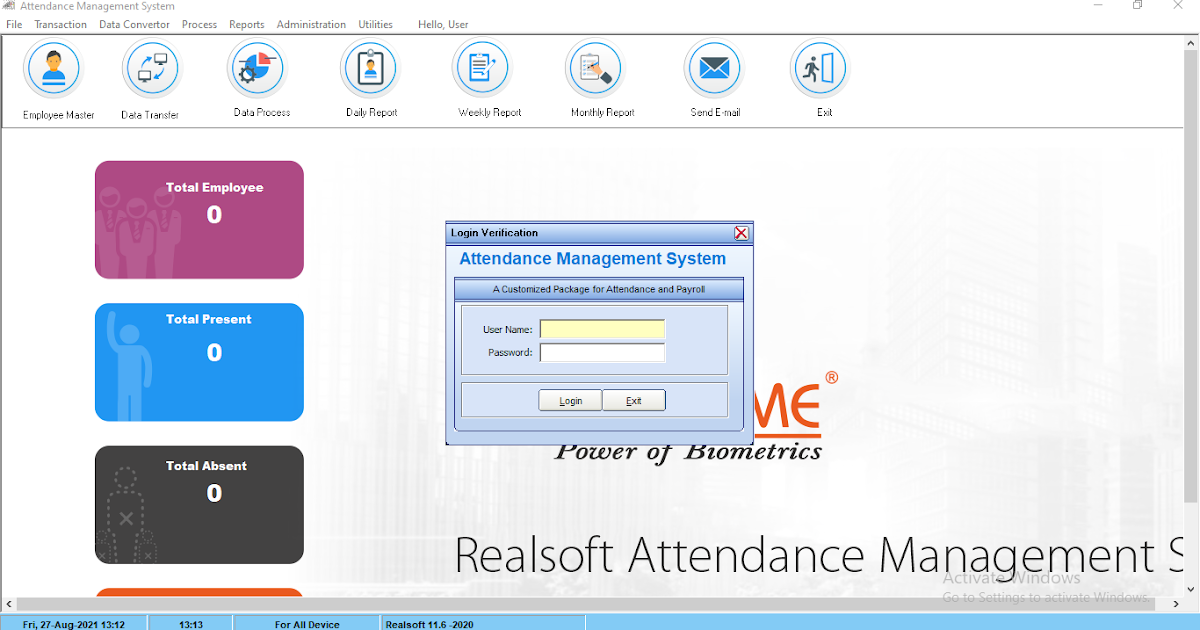Click inside the Password field
Image resolution: width=1200 pixels, height=630 pixels.
[x=602, y=352]
